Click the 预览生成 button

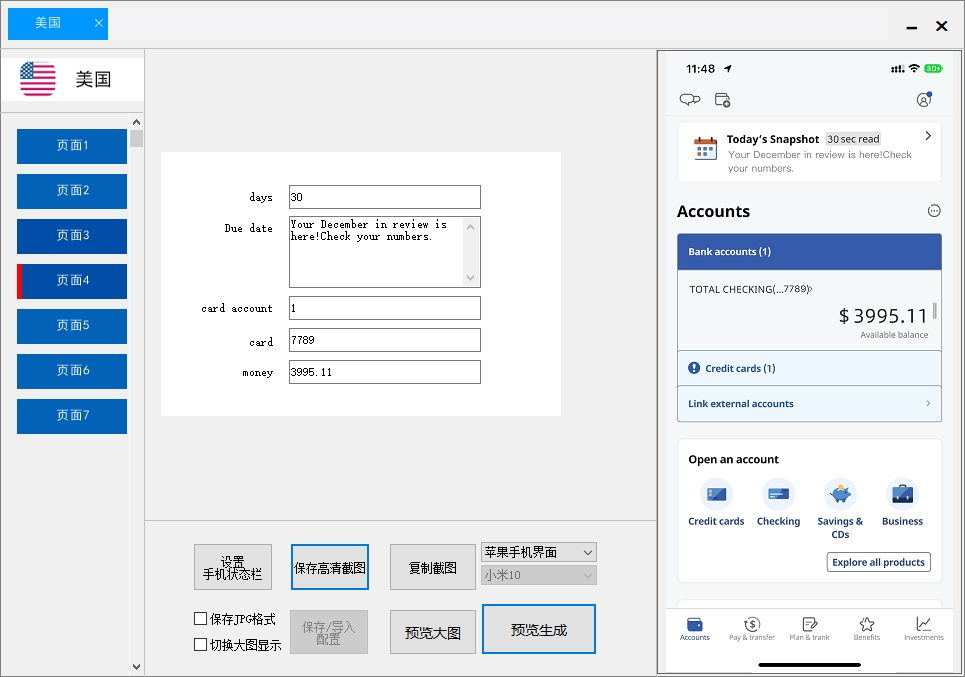point(538,629)
